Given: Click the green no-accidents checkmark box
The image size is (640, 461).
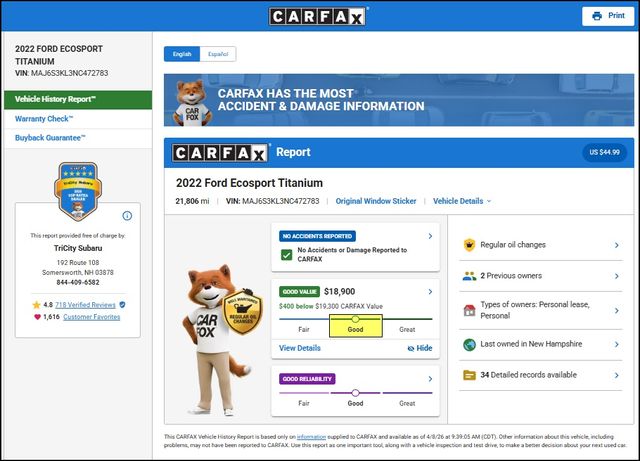Looking at the screenshot, I should (x=286, y=255).
